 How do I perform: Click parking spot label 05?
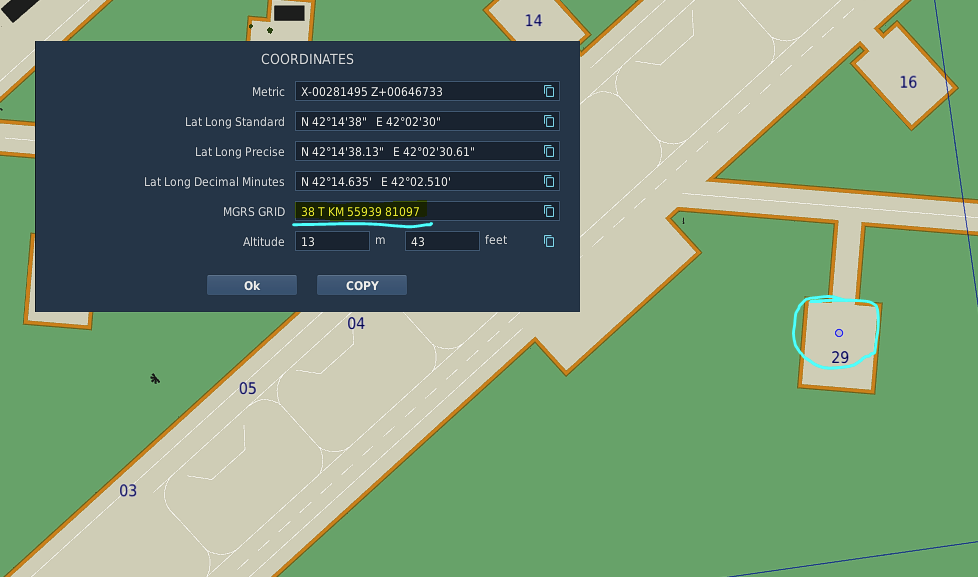248,389
